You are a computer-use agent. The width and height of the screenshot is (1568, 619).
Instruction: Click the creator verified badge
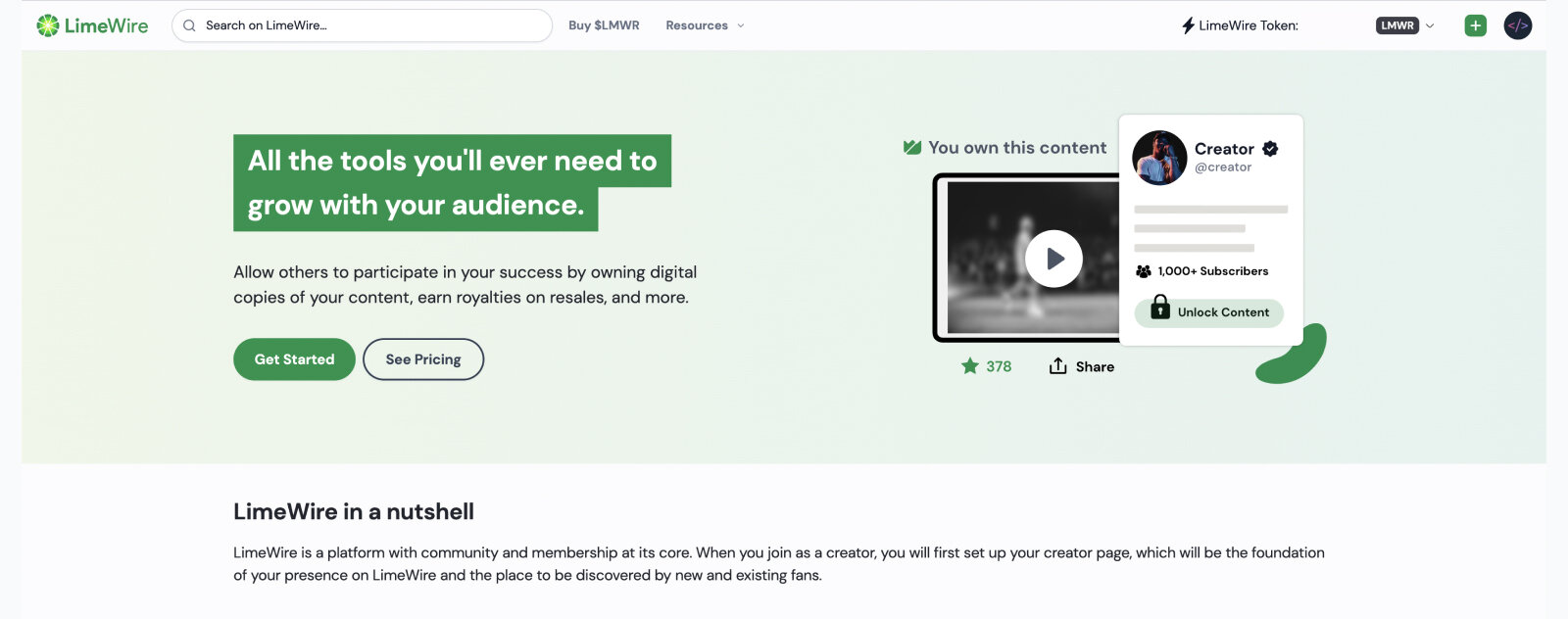click(x=1270, y=149)
